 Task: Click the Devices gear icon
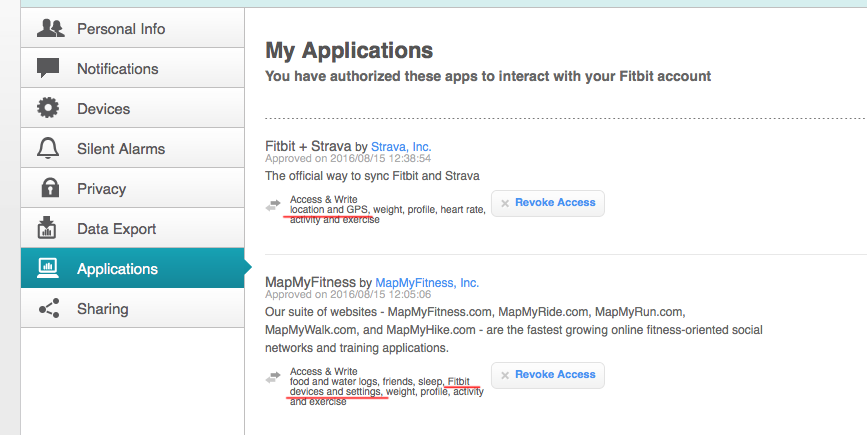pos(48,108)
